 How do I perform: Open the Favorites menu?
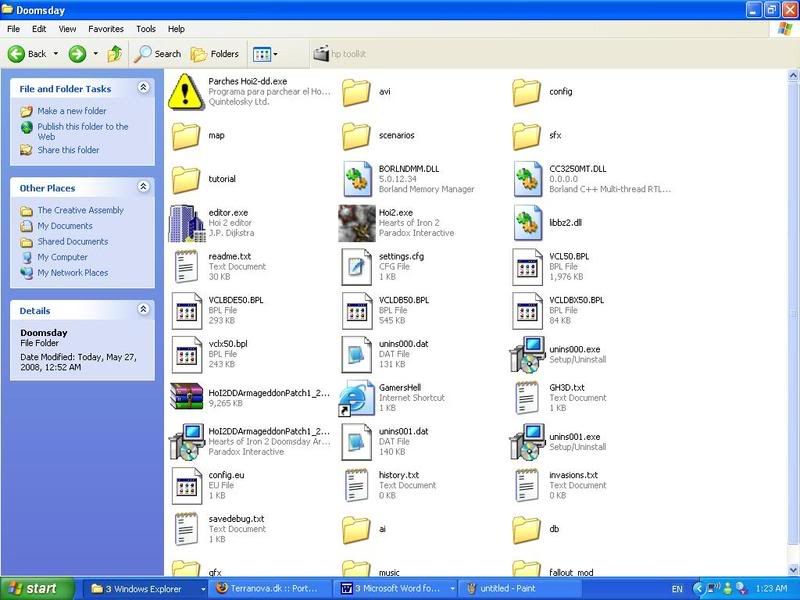click(x=106, y=29)
